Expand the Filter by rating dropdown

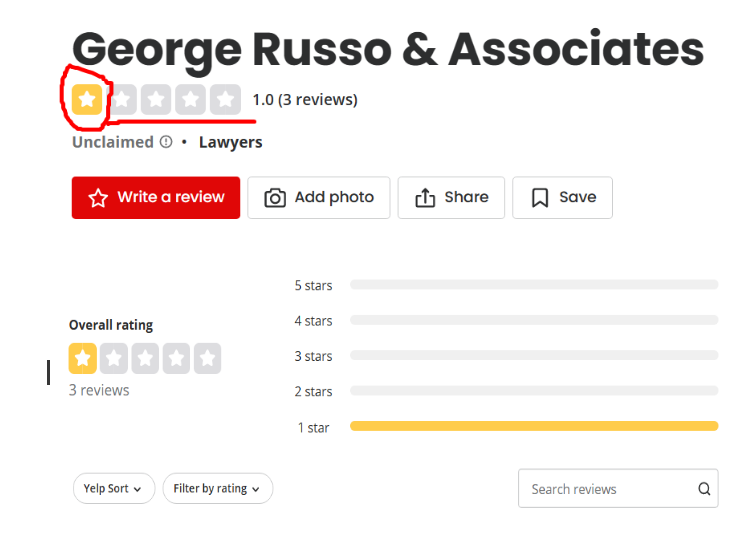[x=218, y=488]
